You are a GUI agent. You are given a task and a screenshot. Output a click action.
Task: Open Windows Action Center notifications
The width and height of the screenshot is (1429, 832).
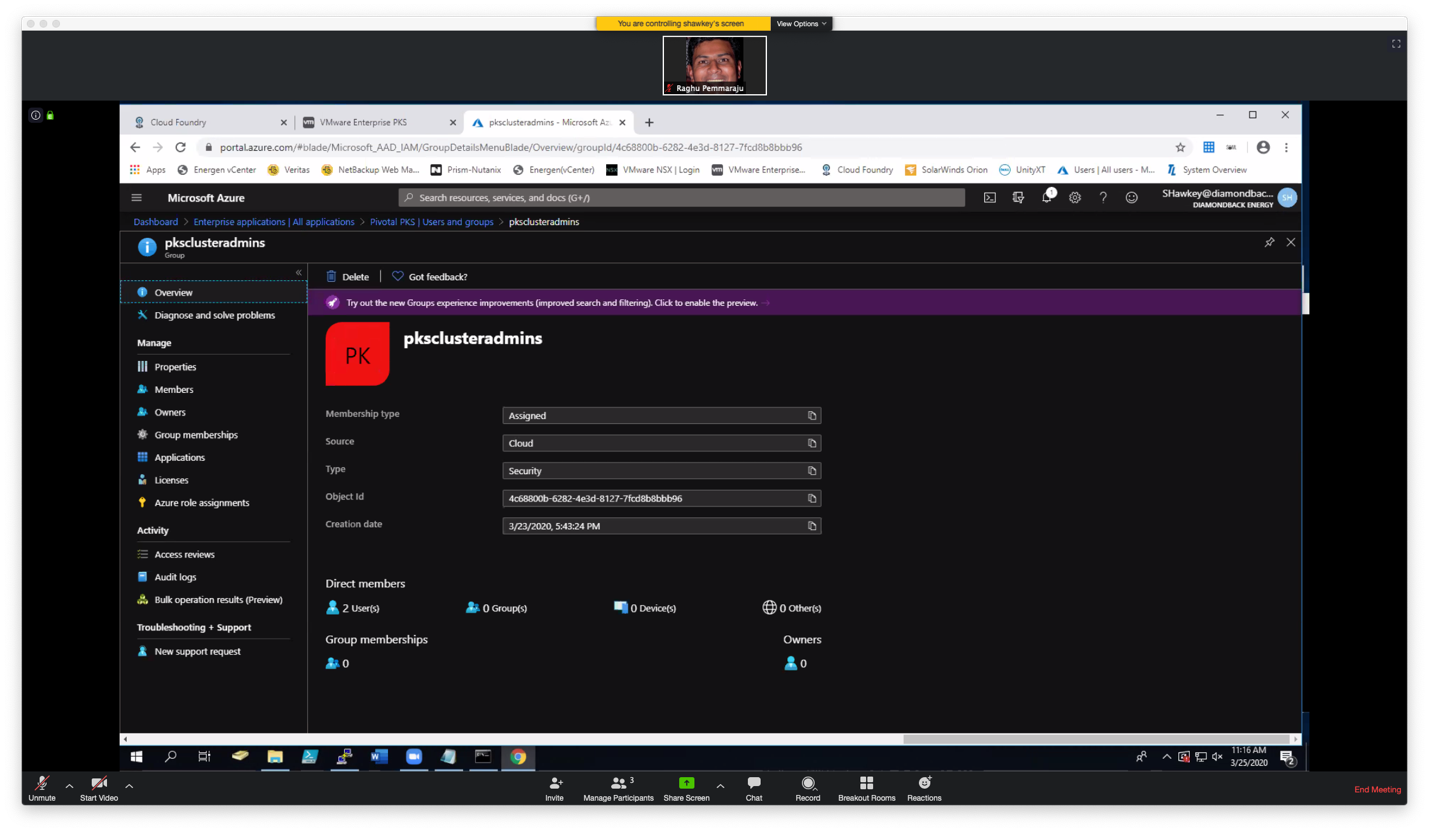tap(1288, 758)
